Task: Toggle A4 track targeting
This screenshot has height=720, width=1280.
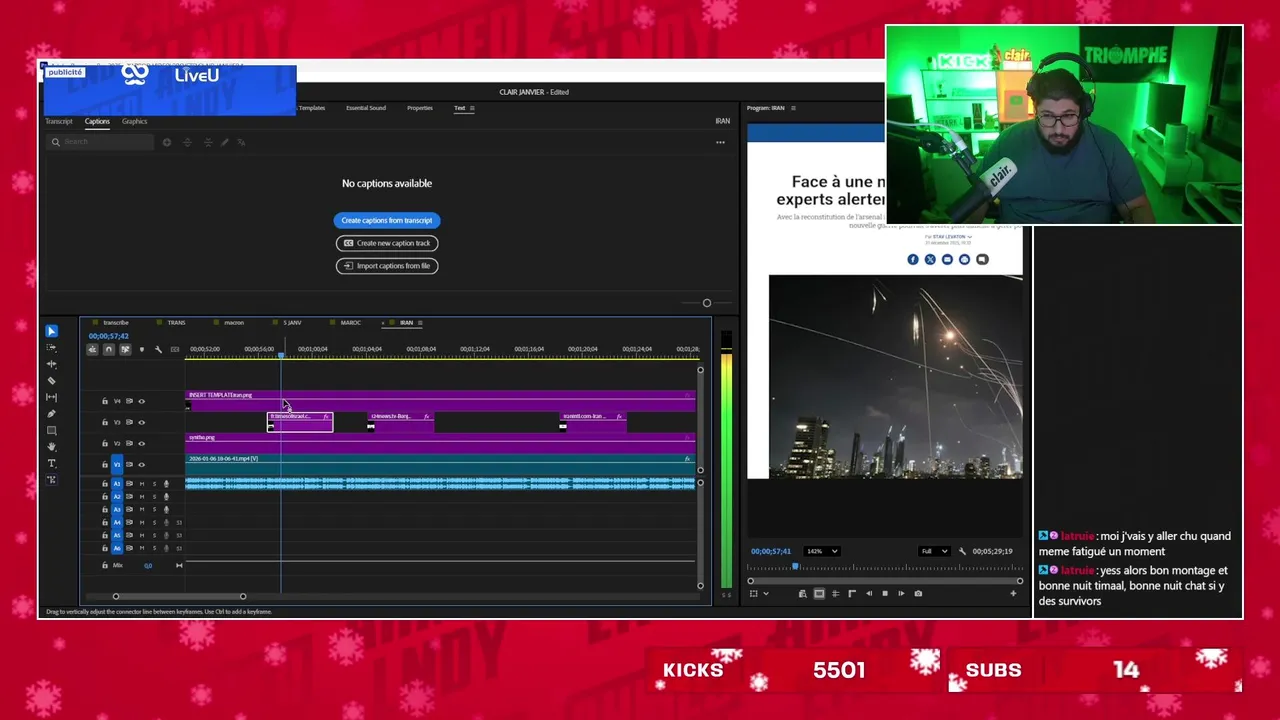Action: tap(117, 522)
